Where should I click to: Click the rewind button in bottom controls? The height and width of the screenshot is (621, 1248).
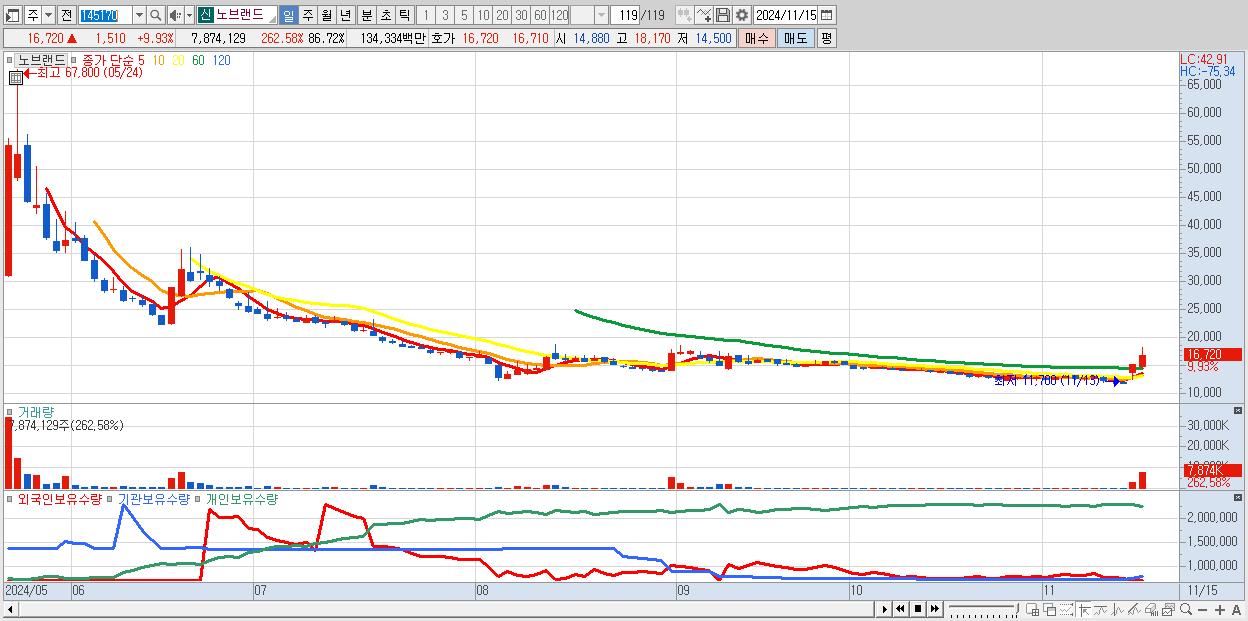tap(900, 609)
